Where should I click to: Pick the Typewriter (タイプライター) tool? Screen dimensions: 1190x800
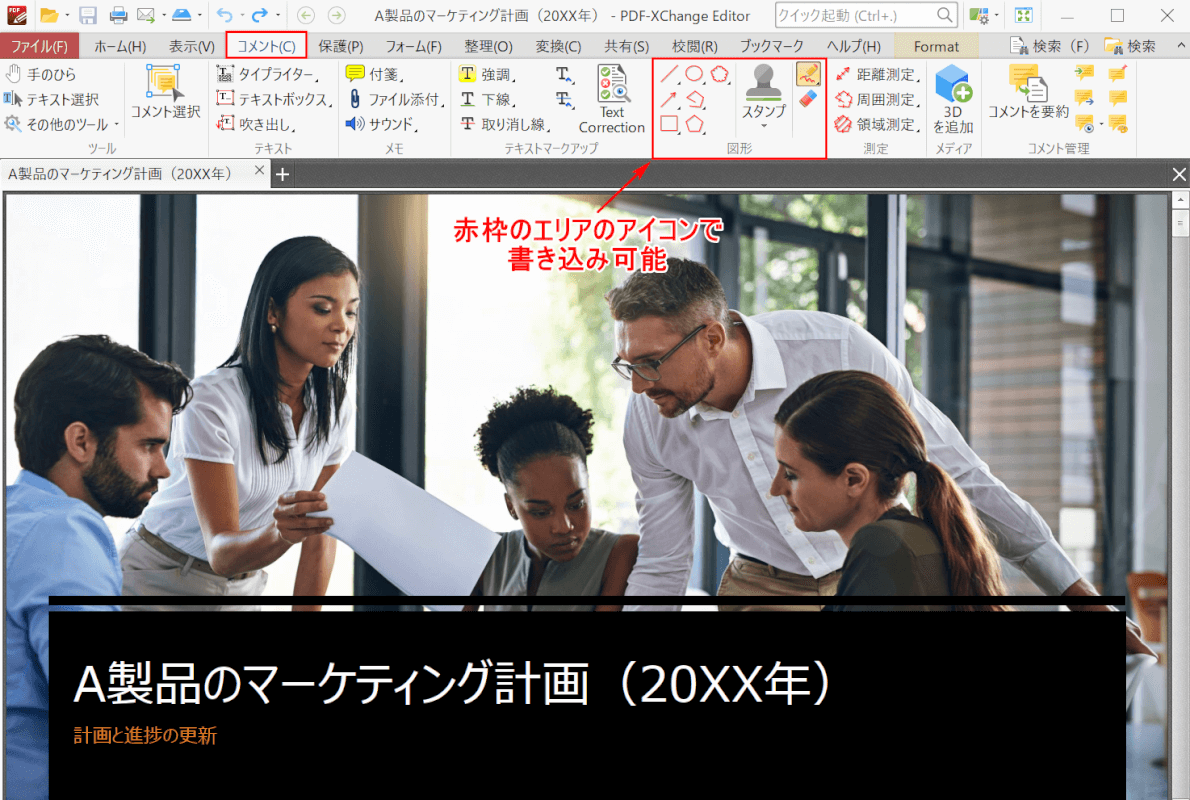click(267, 74)
